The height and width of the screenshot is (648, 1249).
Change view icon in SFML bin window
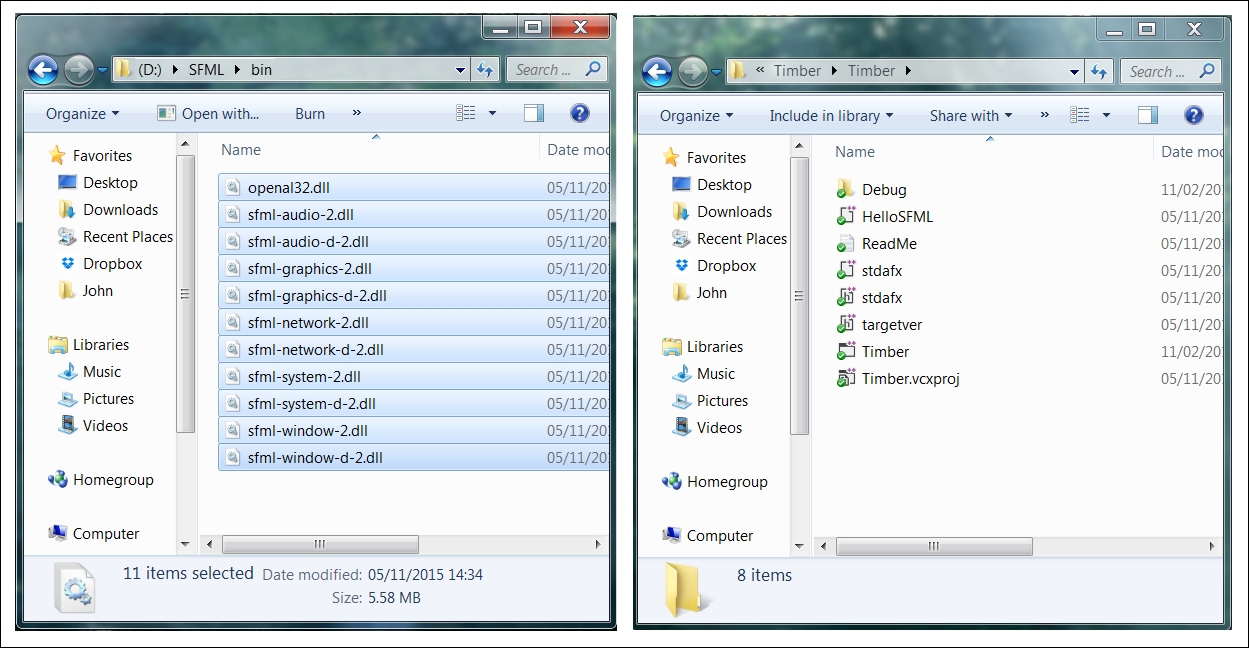[x=466, y=113]
